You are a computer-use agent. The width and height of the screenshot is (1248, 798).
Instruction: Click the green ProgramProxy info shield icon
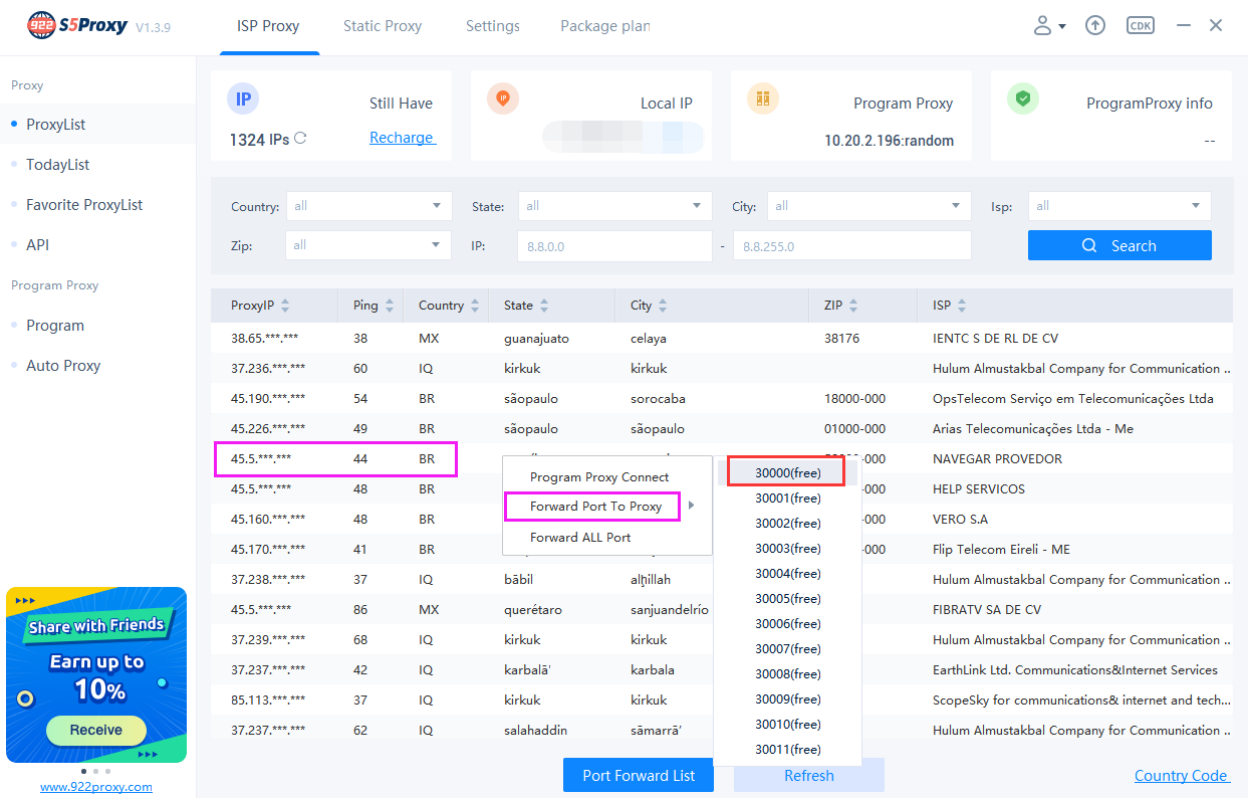(x=1023, y=99)
